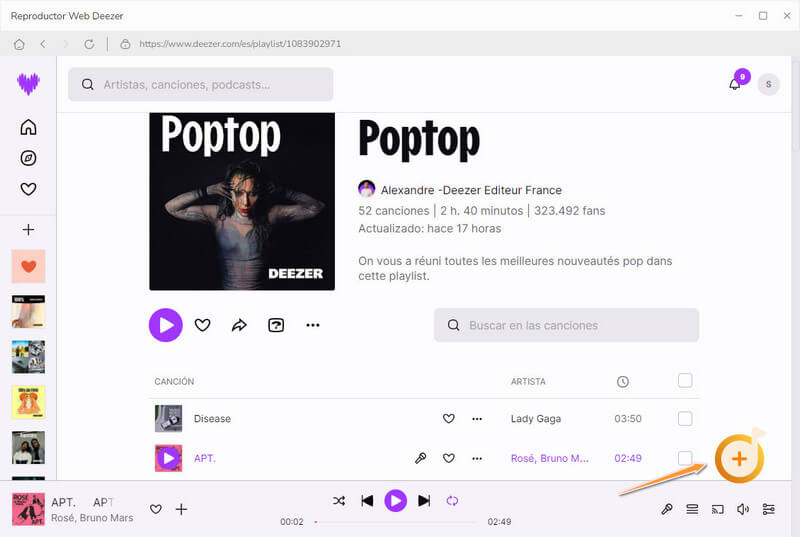
Task: Toggle select-all checkbox in header
Action: (685, 380)
